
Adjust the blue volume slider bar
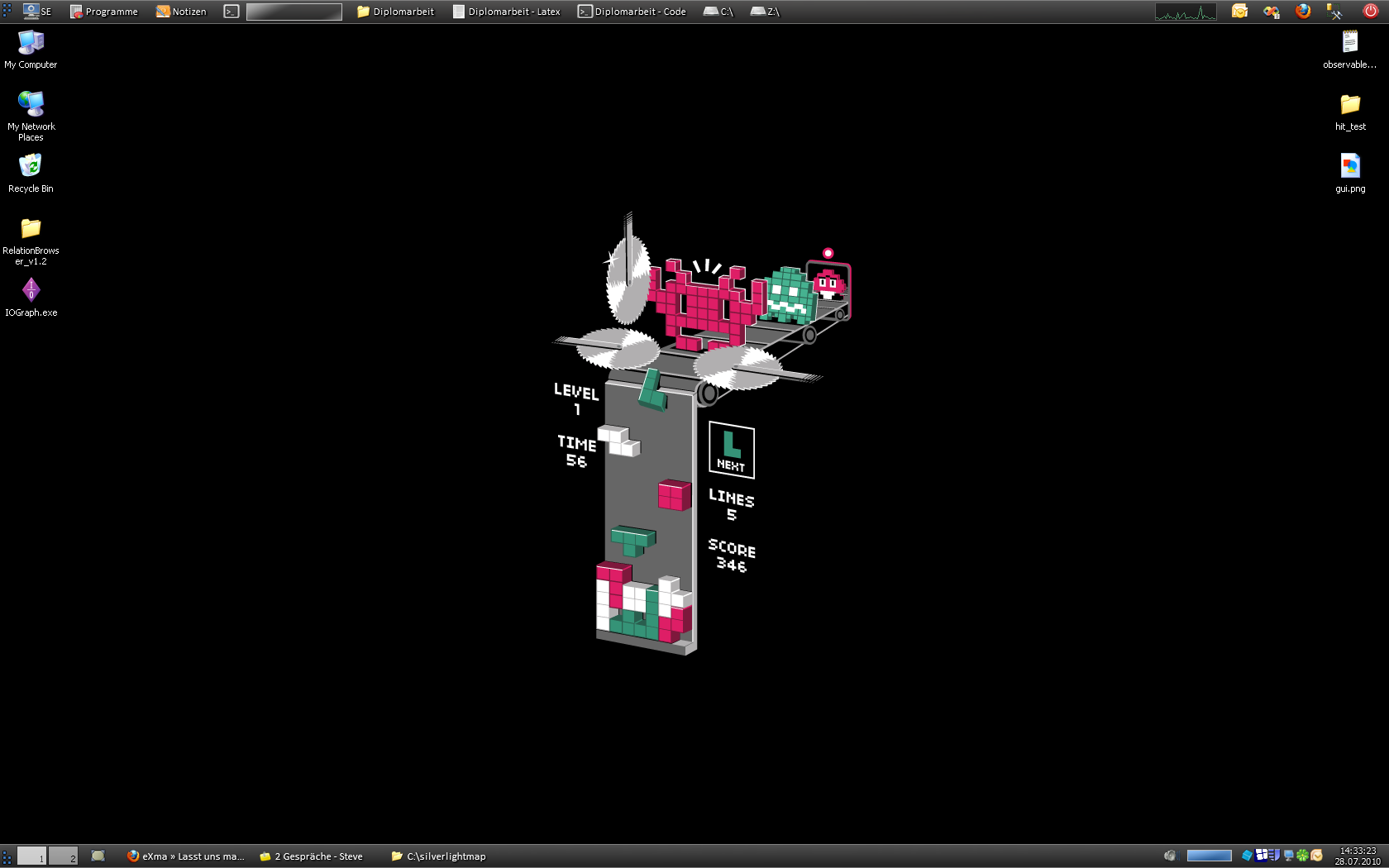coord(1209,856)
